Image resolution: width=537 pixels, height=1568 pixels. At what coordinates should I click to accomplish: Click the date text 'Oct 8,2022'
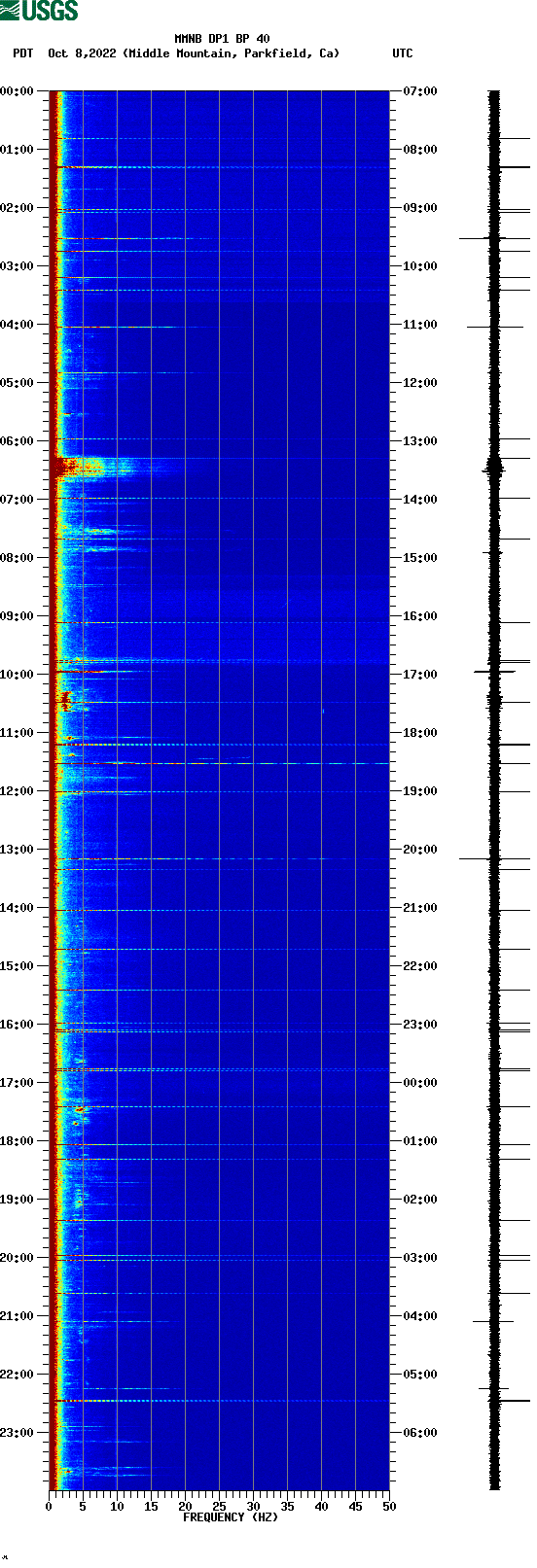(82, 53)
